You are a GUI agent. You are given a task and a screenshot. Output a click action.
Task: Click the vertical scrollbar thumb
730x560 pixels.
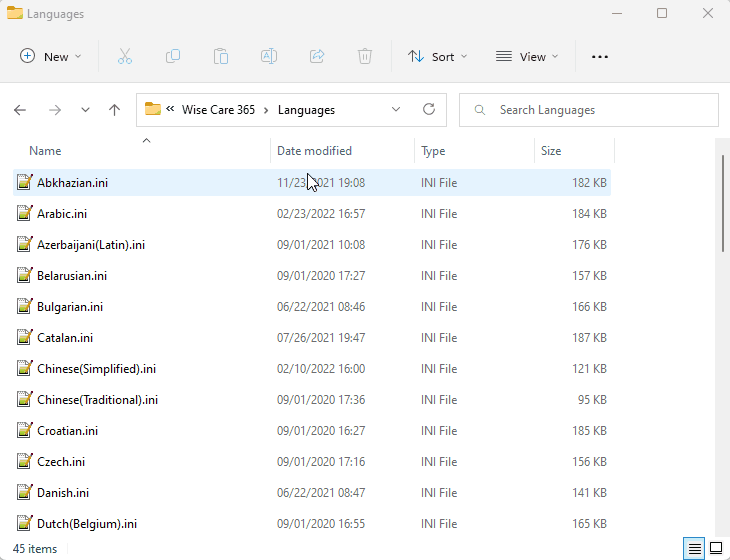723,203
